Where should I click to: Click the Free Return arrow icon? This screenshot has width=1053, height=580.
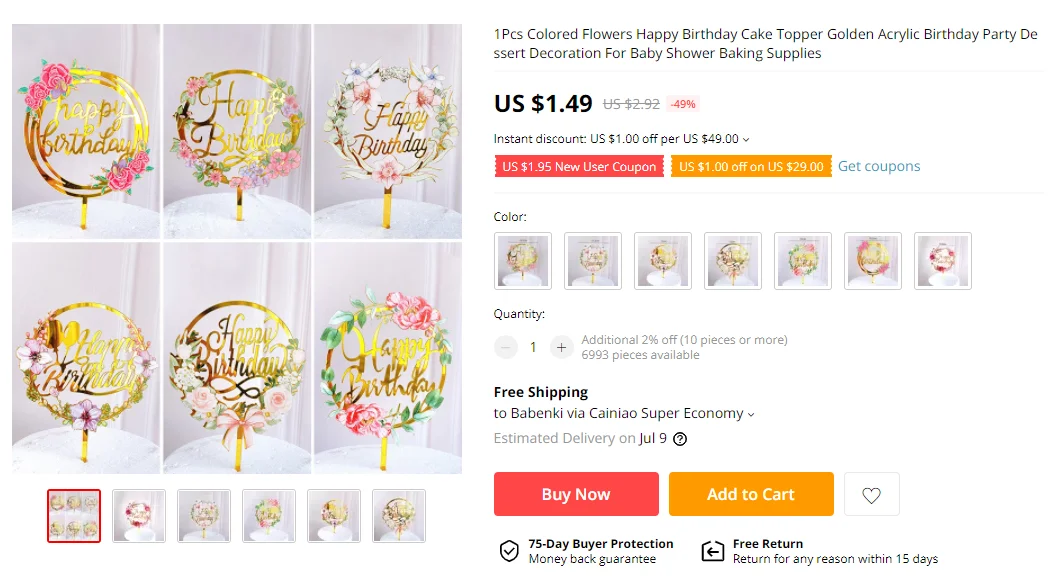click(712, 551)
